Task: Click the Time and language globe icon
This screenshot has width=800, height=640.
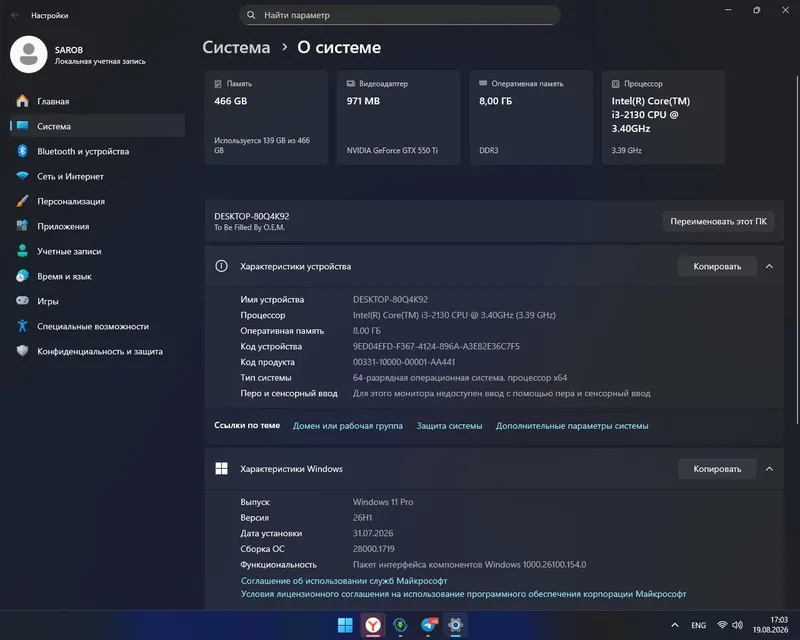Action: point(22,276)
